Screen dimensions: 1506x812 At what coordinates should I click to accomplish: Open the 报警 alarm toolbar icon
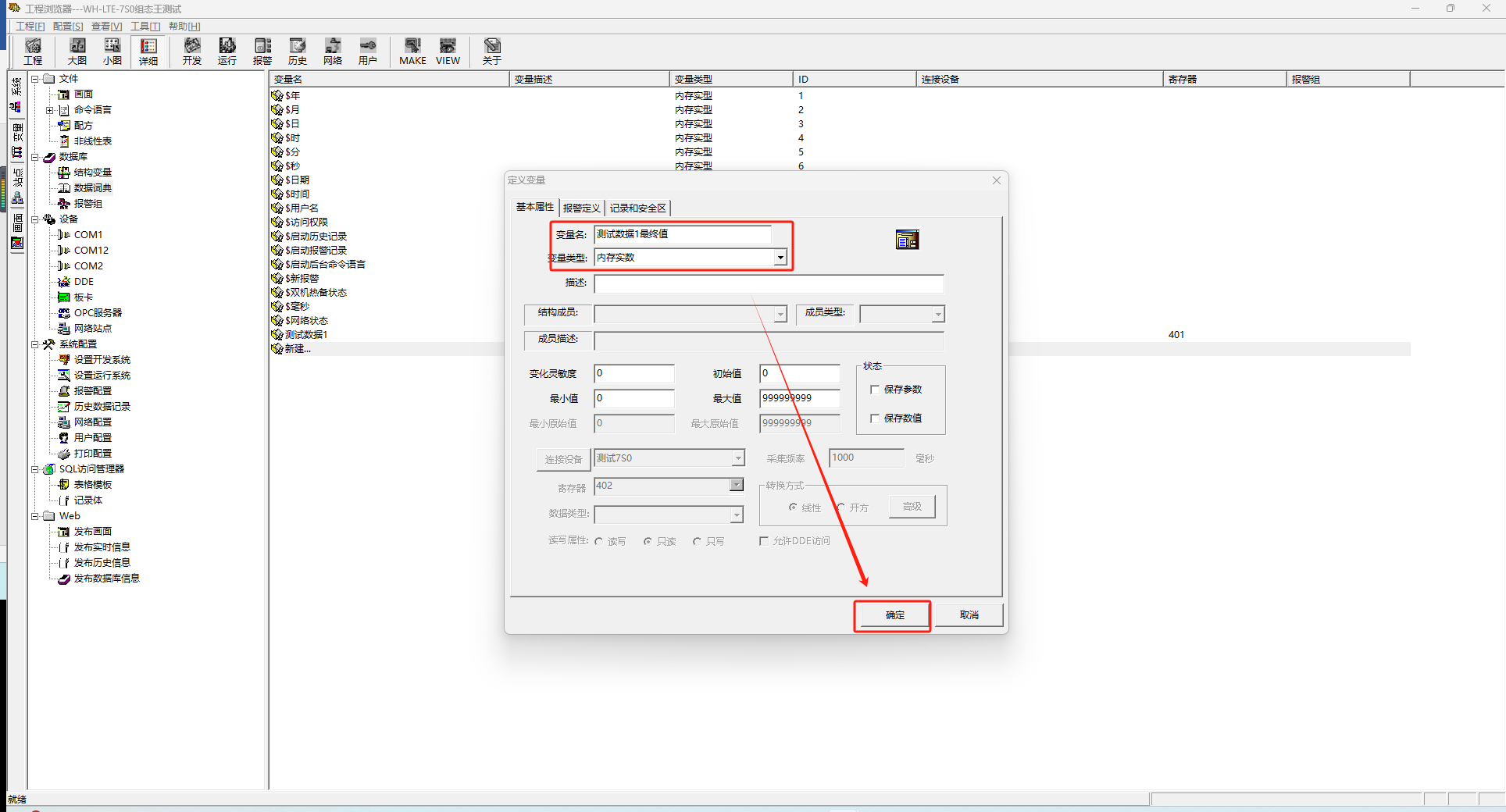pos(262,52)
